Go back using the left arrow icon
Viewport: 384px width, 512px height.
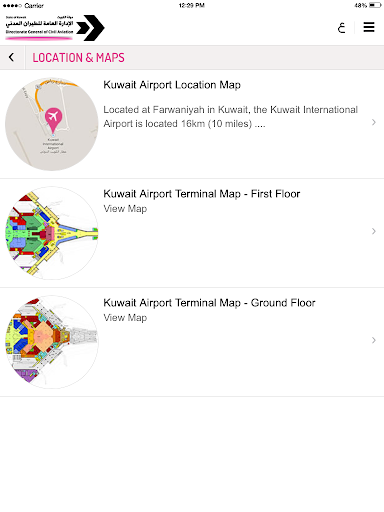pos(12,57)
